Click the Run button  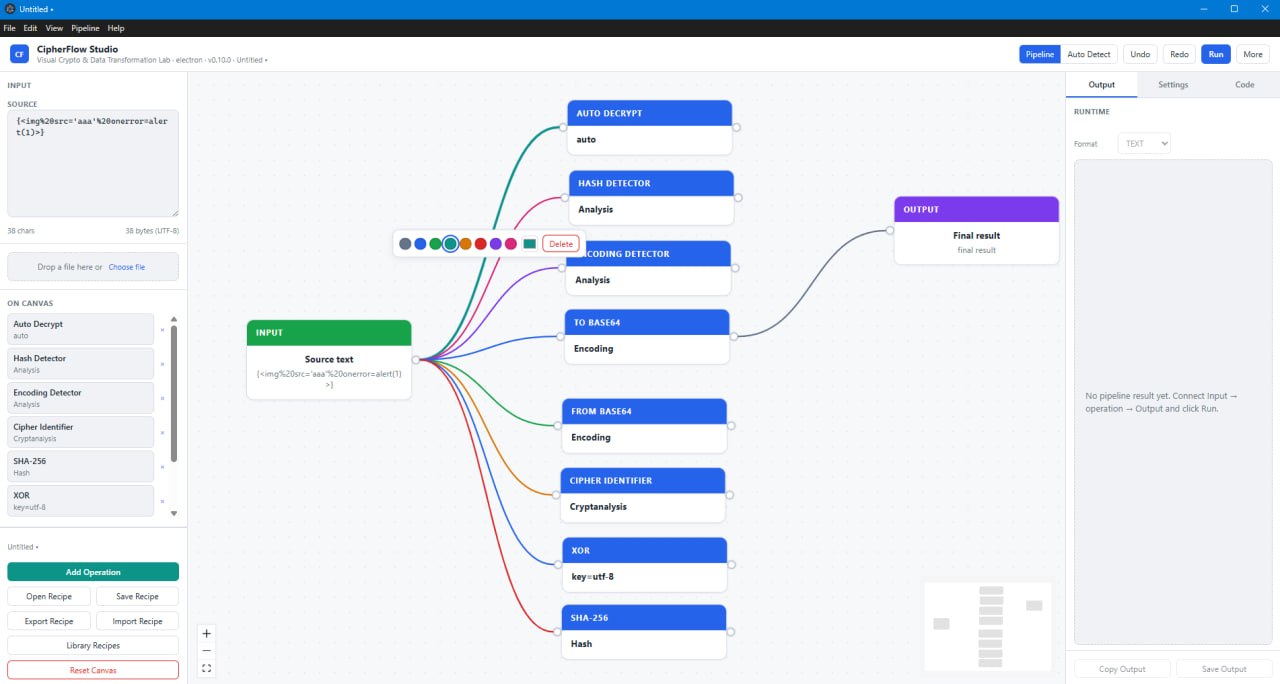point(1216,54)
